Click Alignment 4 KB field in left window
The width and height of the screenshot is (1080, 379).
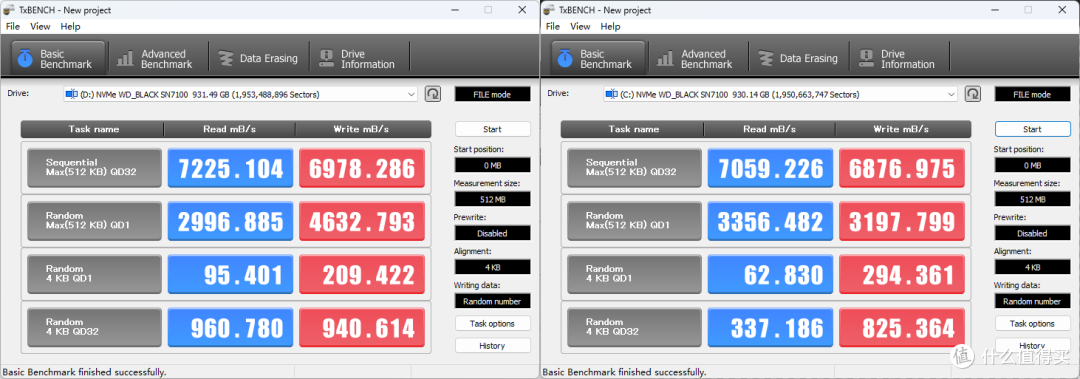click(492, 267)
